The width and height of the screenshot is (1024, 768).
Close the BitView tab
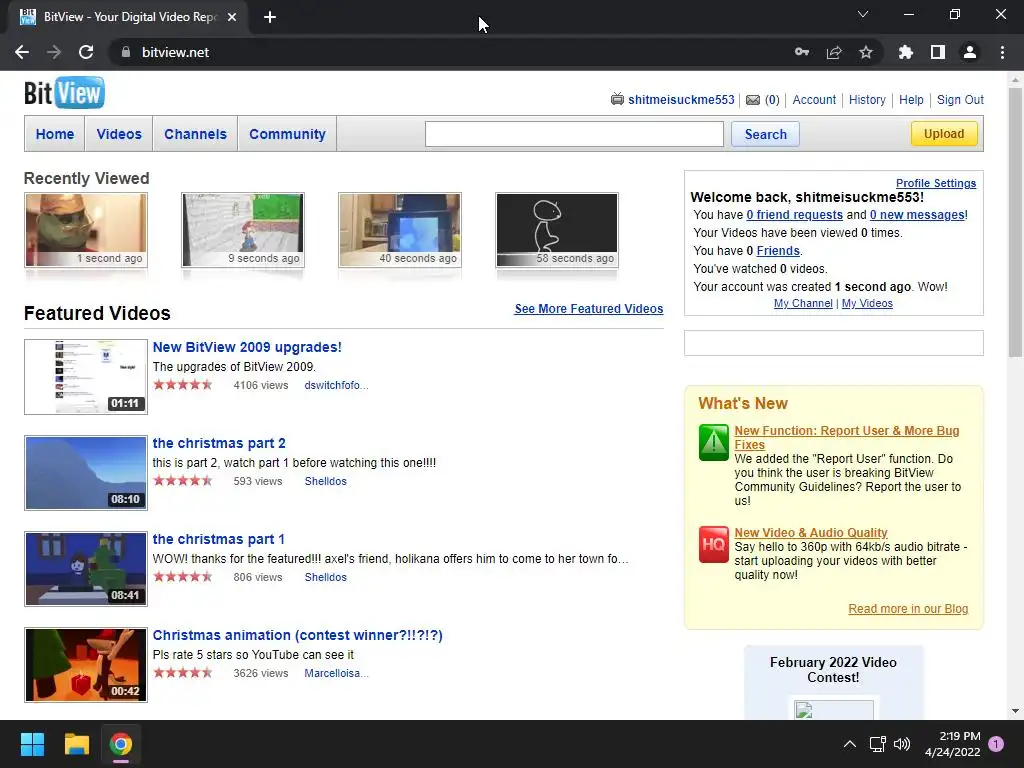pyautogui.click(x=232, y=17)
